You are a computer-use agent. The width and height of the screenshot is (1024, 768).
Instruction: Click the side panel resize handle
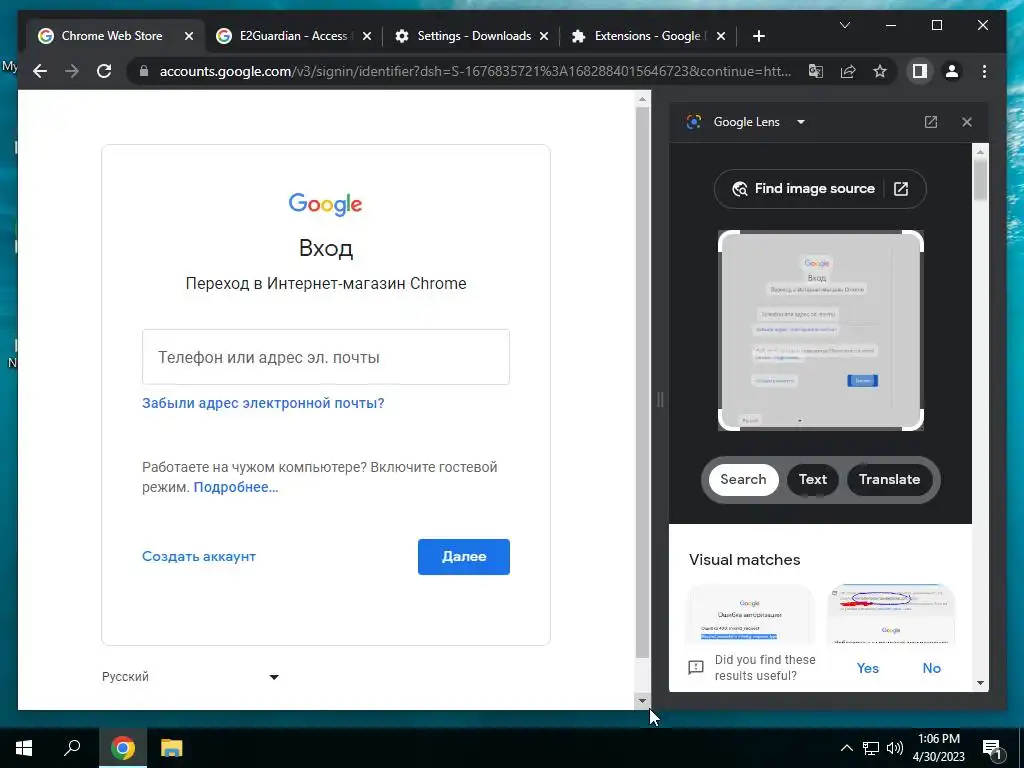point(660,400)
